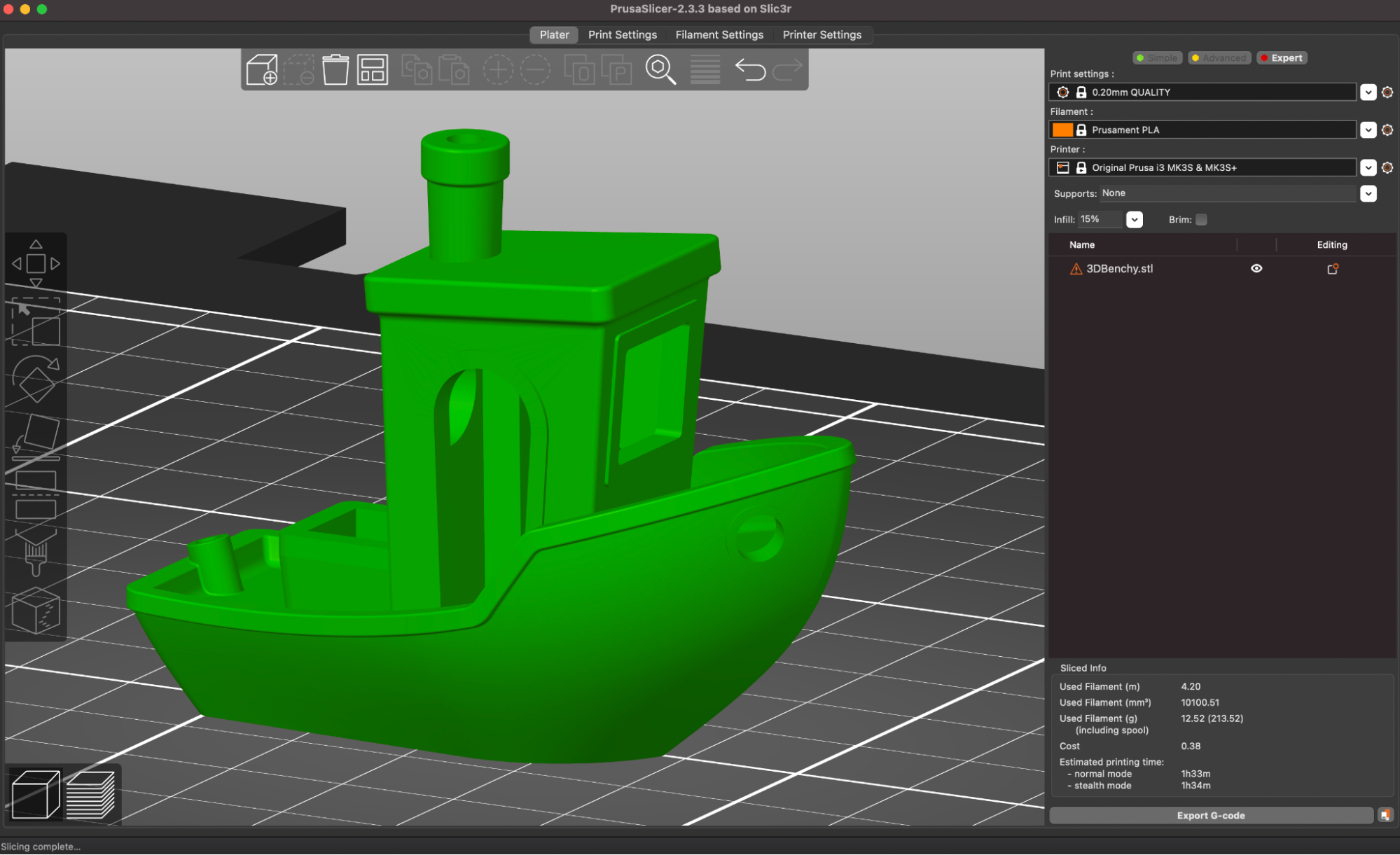Select the Seam painting cube tool

pos(36,611)
